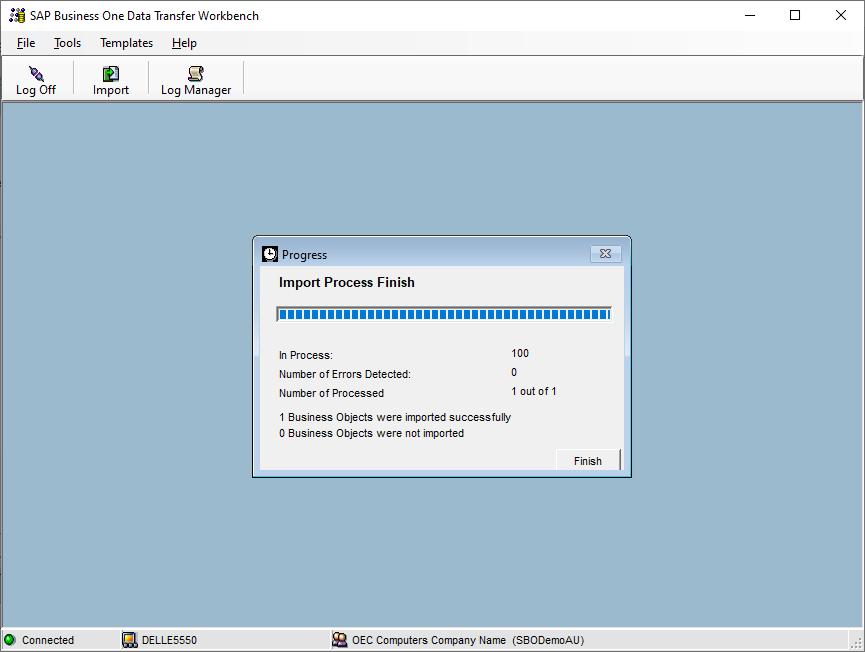The image size is (865, 652).
Task: Start the Import wizard from toolbar
Action: click(x=110, y=81)
